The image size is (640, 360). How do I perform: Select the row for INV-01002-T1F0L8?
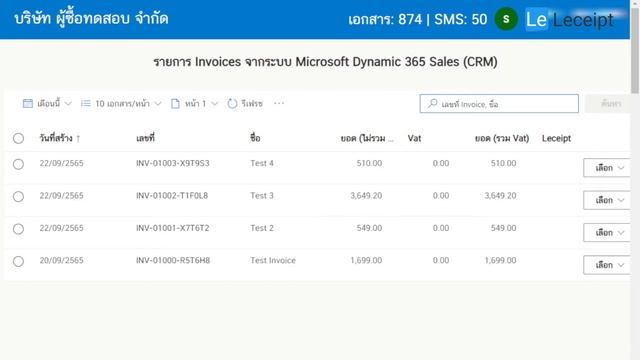(x=18, y=196)
